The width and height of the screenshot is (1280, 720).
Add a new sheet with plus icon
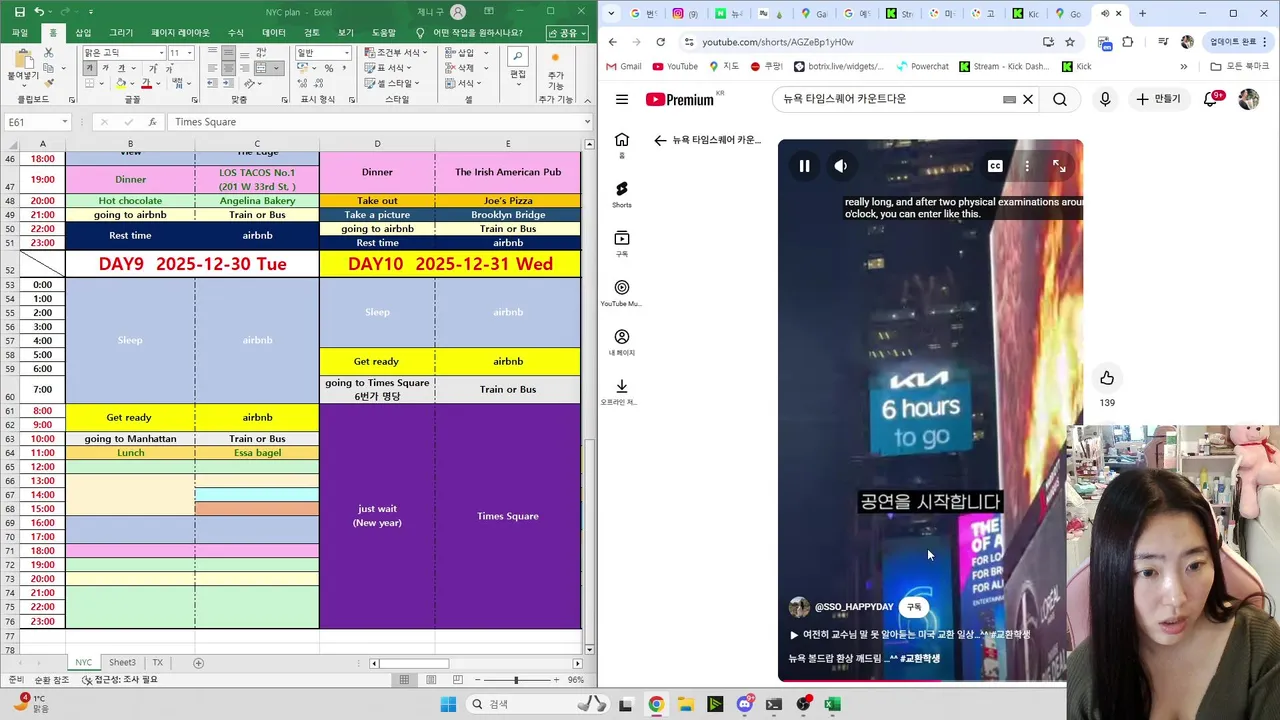click(x=198, y=663)
